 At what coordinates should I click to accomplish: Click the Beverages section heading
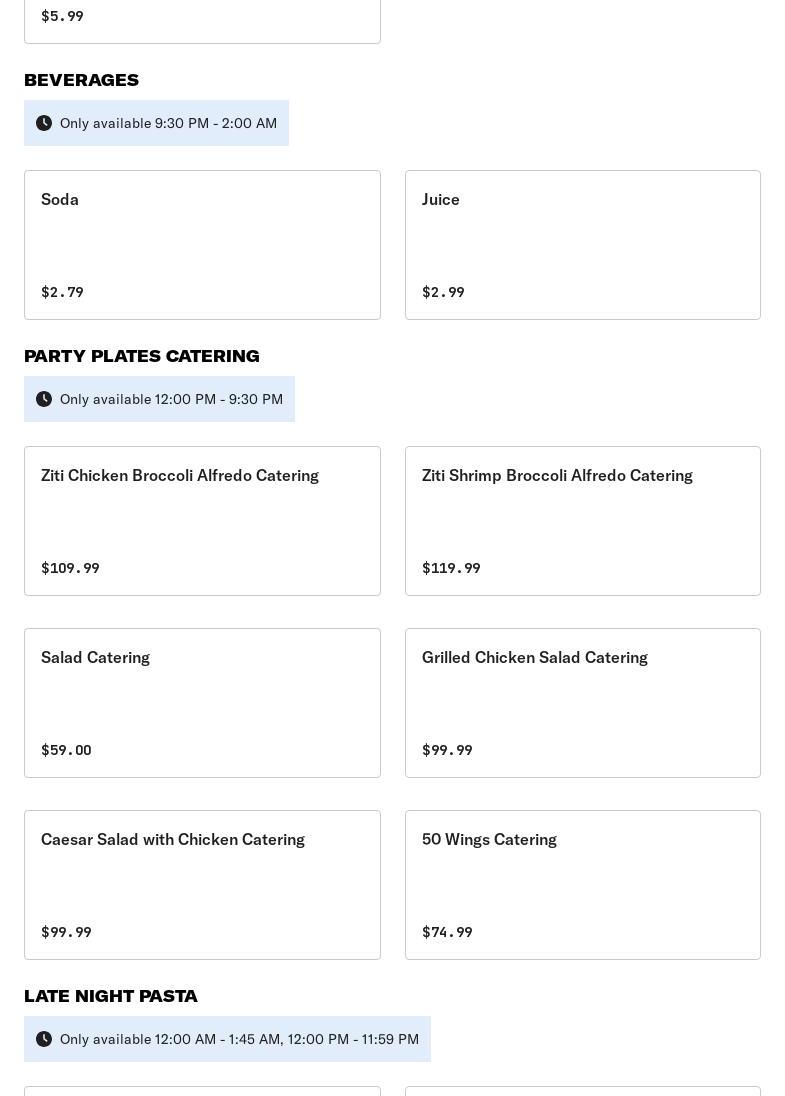(x=82, y=80)
